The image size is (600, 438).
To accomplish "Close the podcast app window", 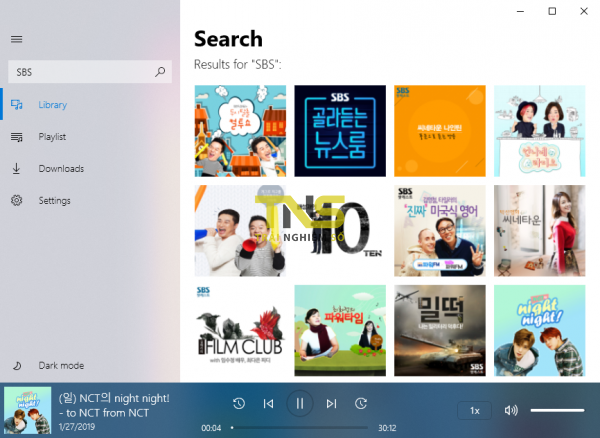I will coord(584,11).
